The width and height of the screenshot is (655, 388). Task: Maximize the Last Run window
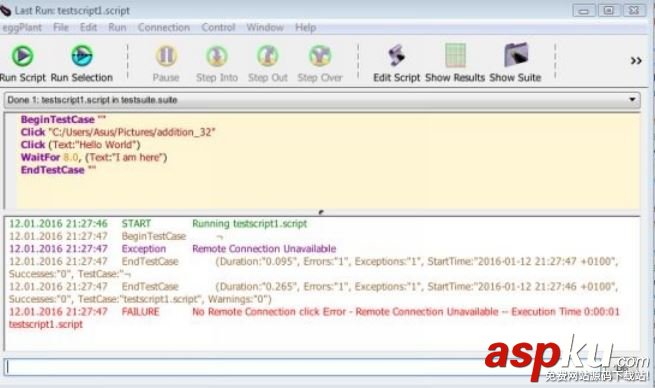(609, 10)
